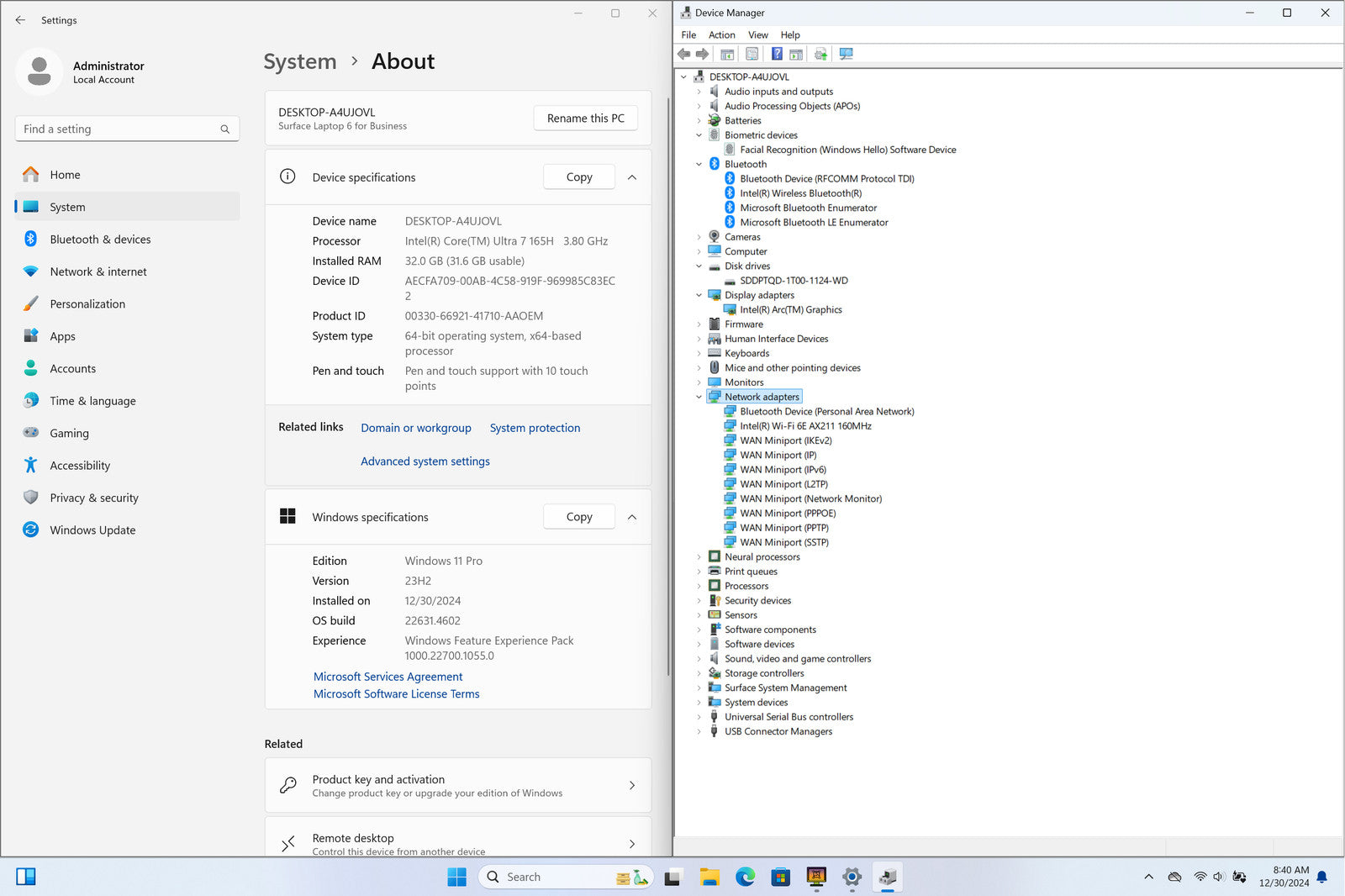Open Microsoft Edge from the taskbar

tap(745, 878)
